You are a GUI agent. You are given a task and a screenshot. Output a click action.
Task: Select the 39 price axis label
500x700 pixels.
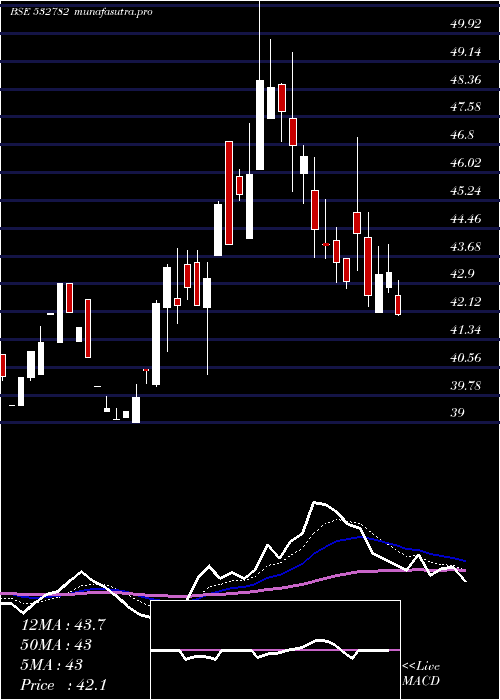(x=458, y=412)
